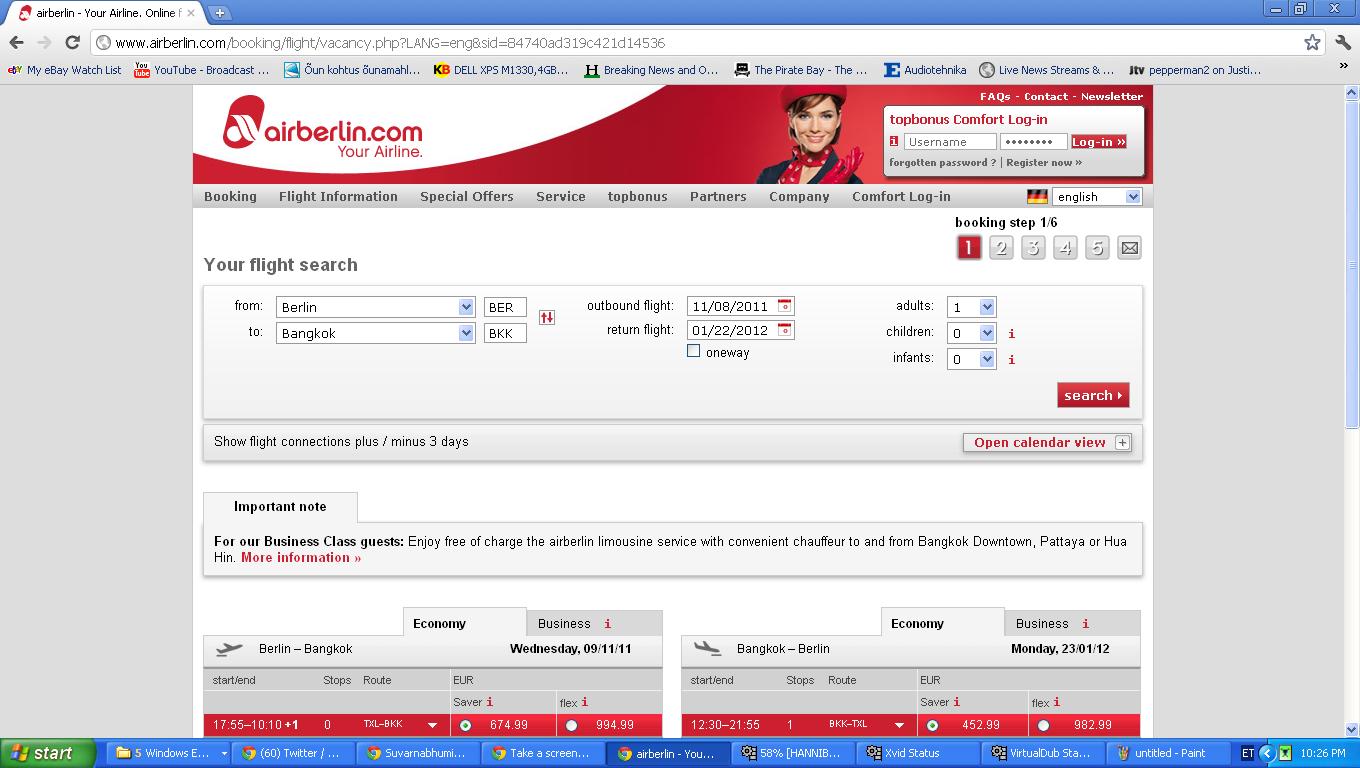Click forgotten password link
Image resolution: width=1360 pixels, height=768 pixels.
click(942, 163)
